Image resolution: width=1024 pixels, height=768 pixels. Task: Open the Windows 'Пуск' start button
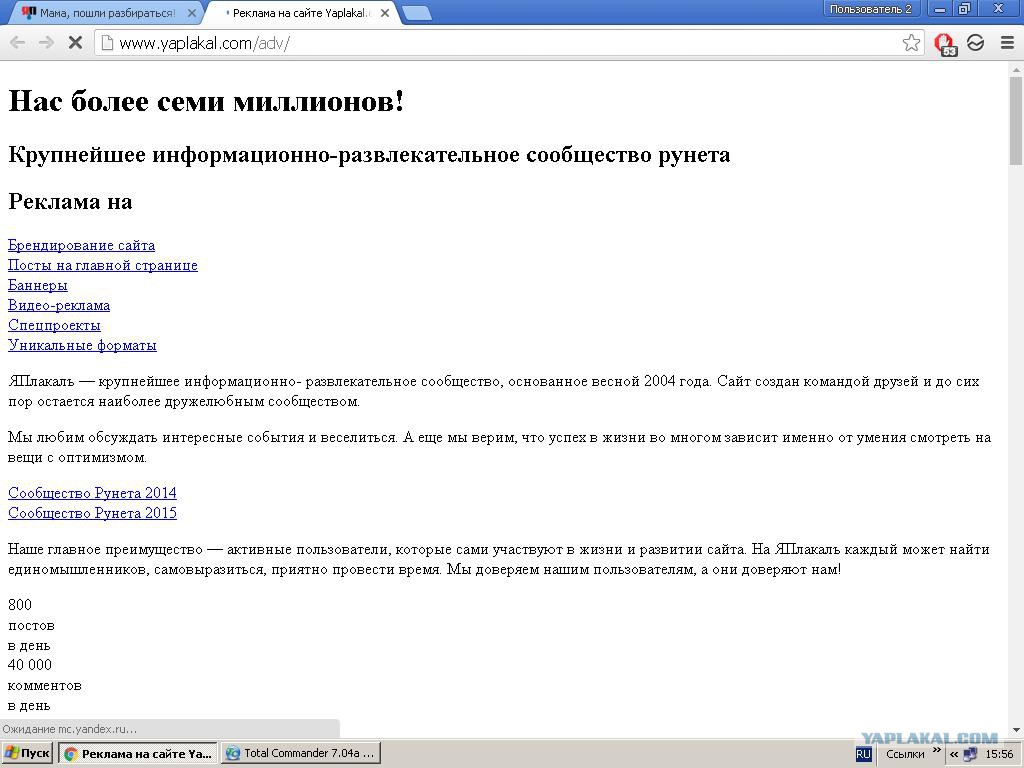(27, 754)
